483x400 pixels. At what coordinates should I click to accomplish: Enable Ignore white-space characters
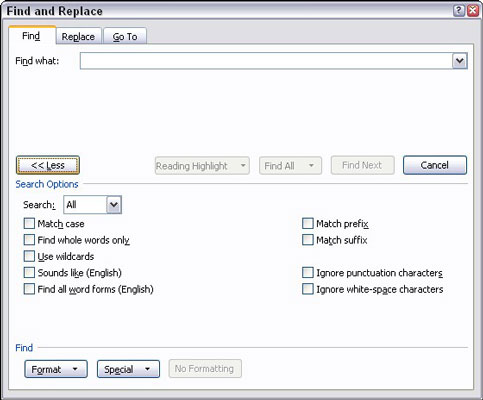308,289
